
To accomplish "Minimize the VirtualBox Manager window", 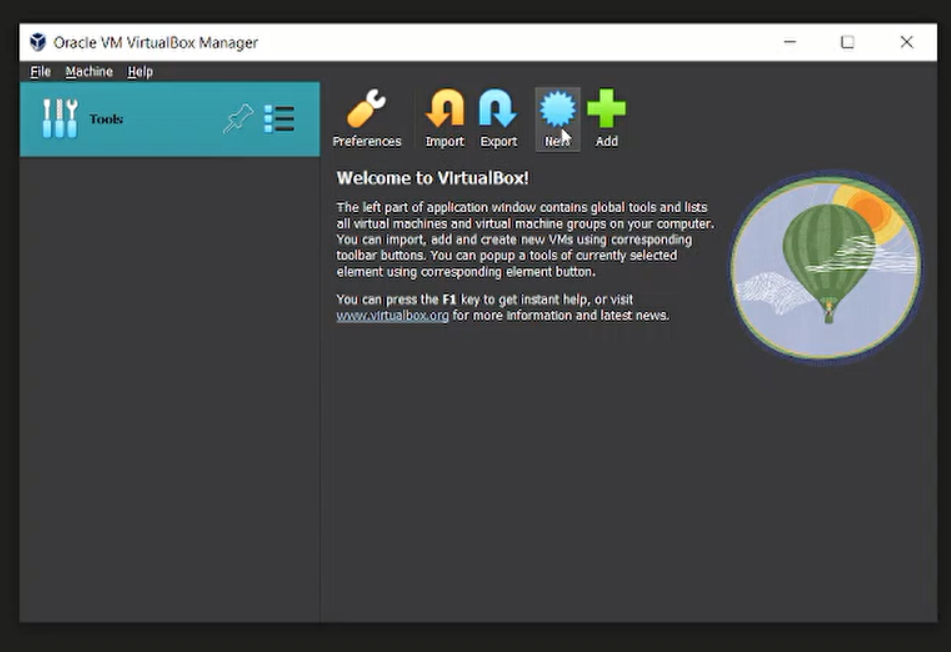I will [x=790, y=42].
